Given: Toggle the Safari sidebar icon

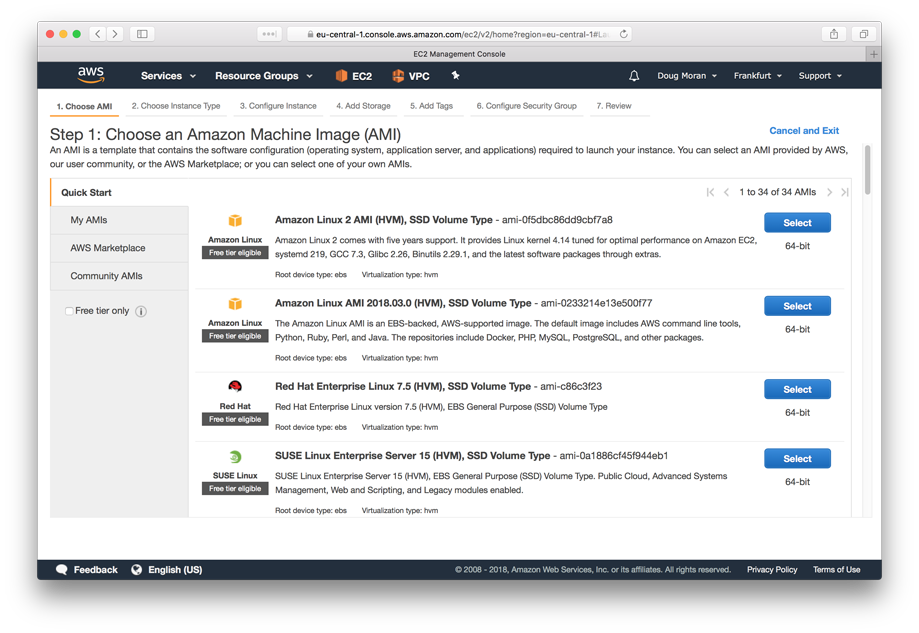Looking at the screenshot, I should [142, 34].
